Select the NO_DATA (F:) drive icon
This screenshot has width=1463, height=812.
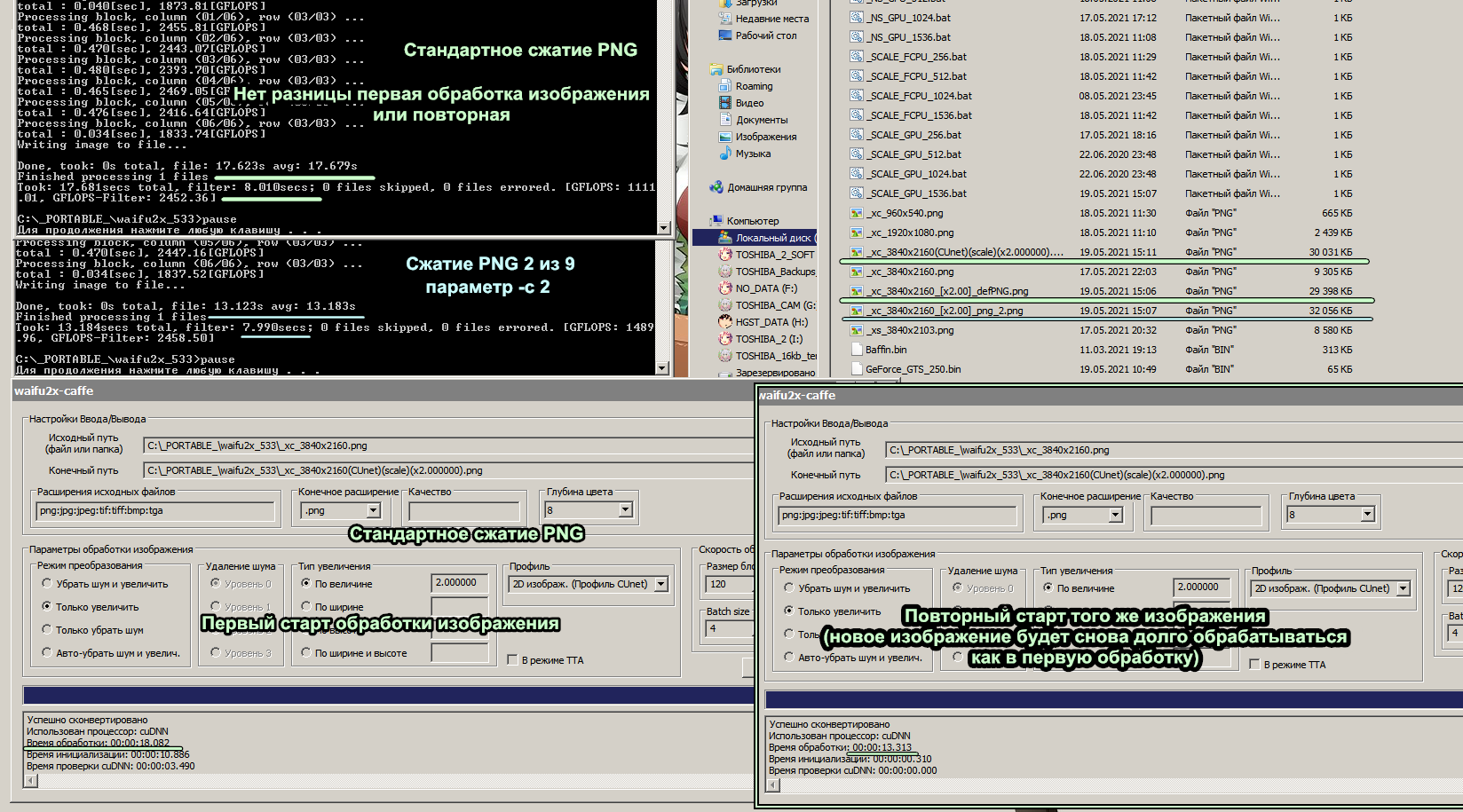725,288
